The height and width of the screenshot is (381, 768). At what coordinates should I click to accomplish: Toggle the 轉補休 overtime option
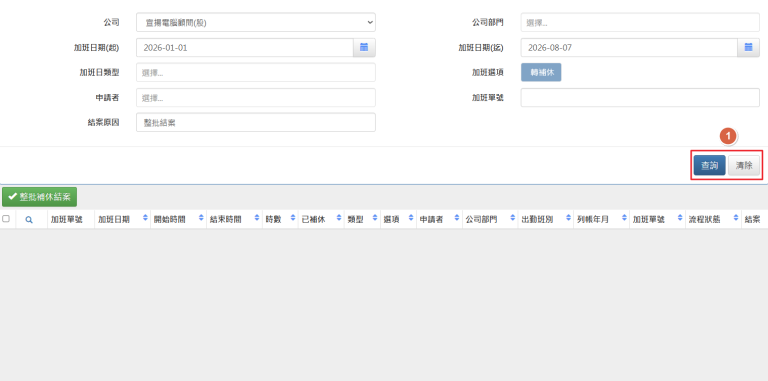click(541, 72)
